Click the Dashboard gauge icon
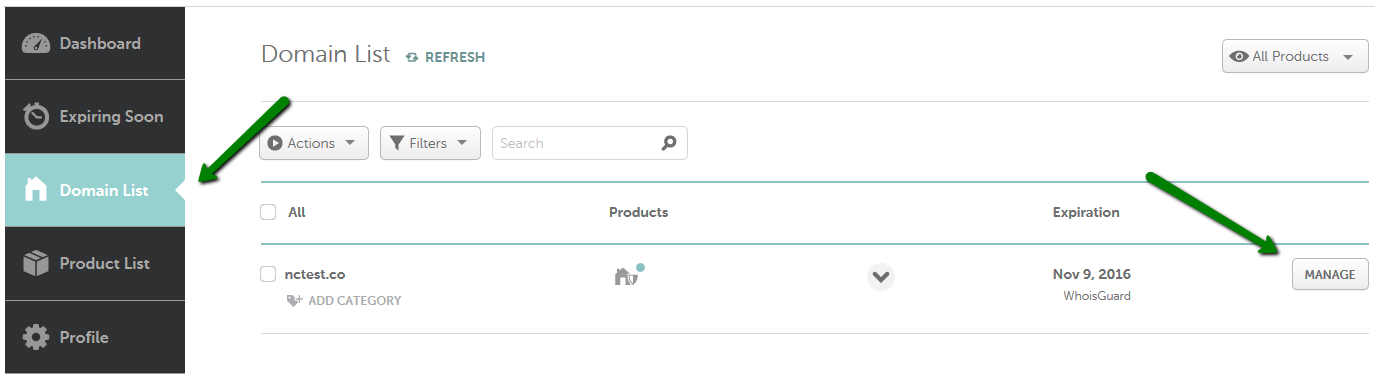 (36, 44)
